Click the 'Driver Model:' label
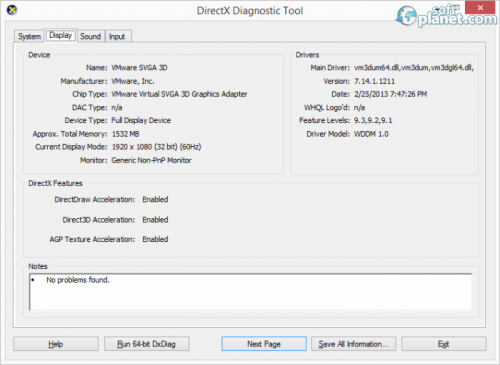Image resolution: width=500 pixels, height=365 pixels. click(328, 134)
